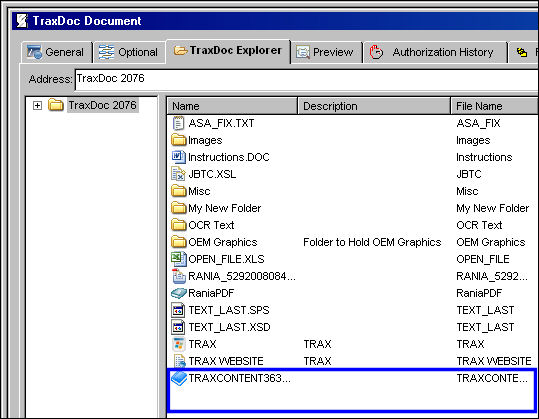Switch to the Preview tab

[327, 52]
